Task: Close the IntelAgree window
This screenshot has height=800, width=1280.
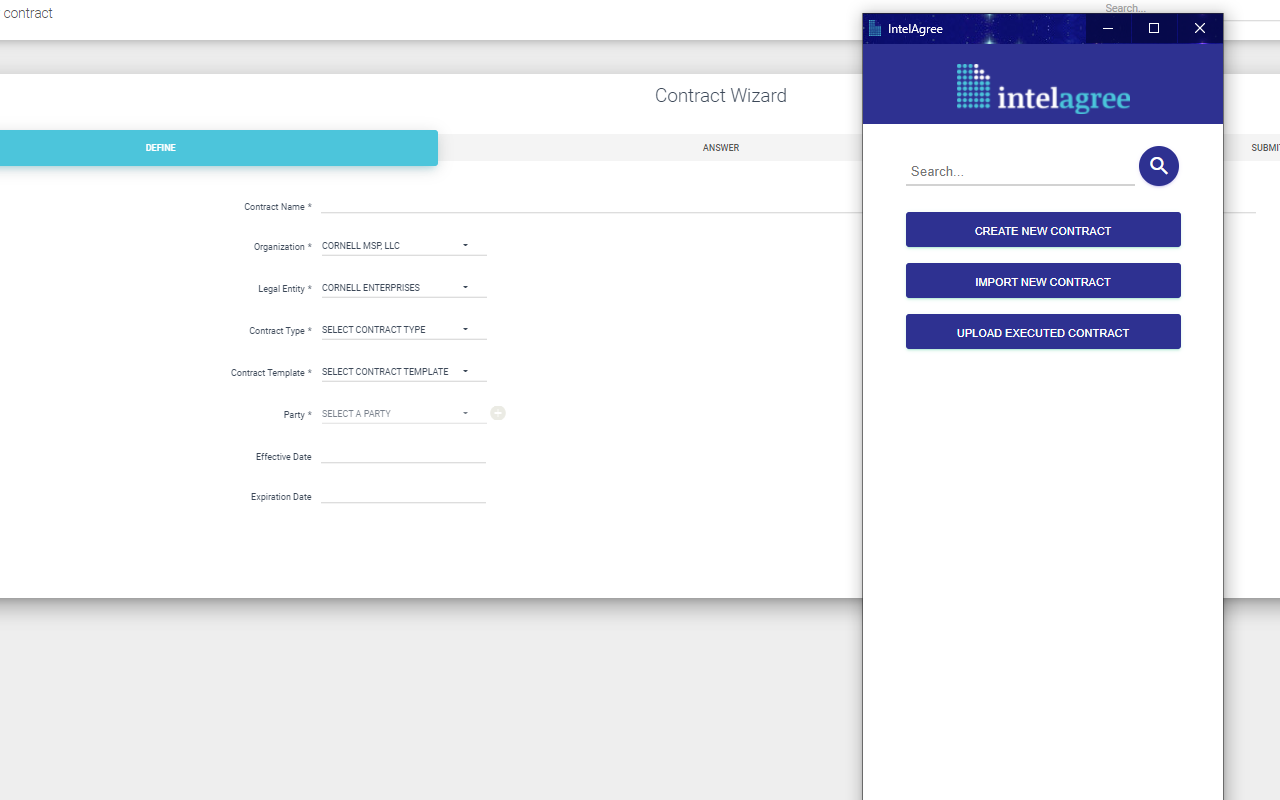Action: 1200,29
